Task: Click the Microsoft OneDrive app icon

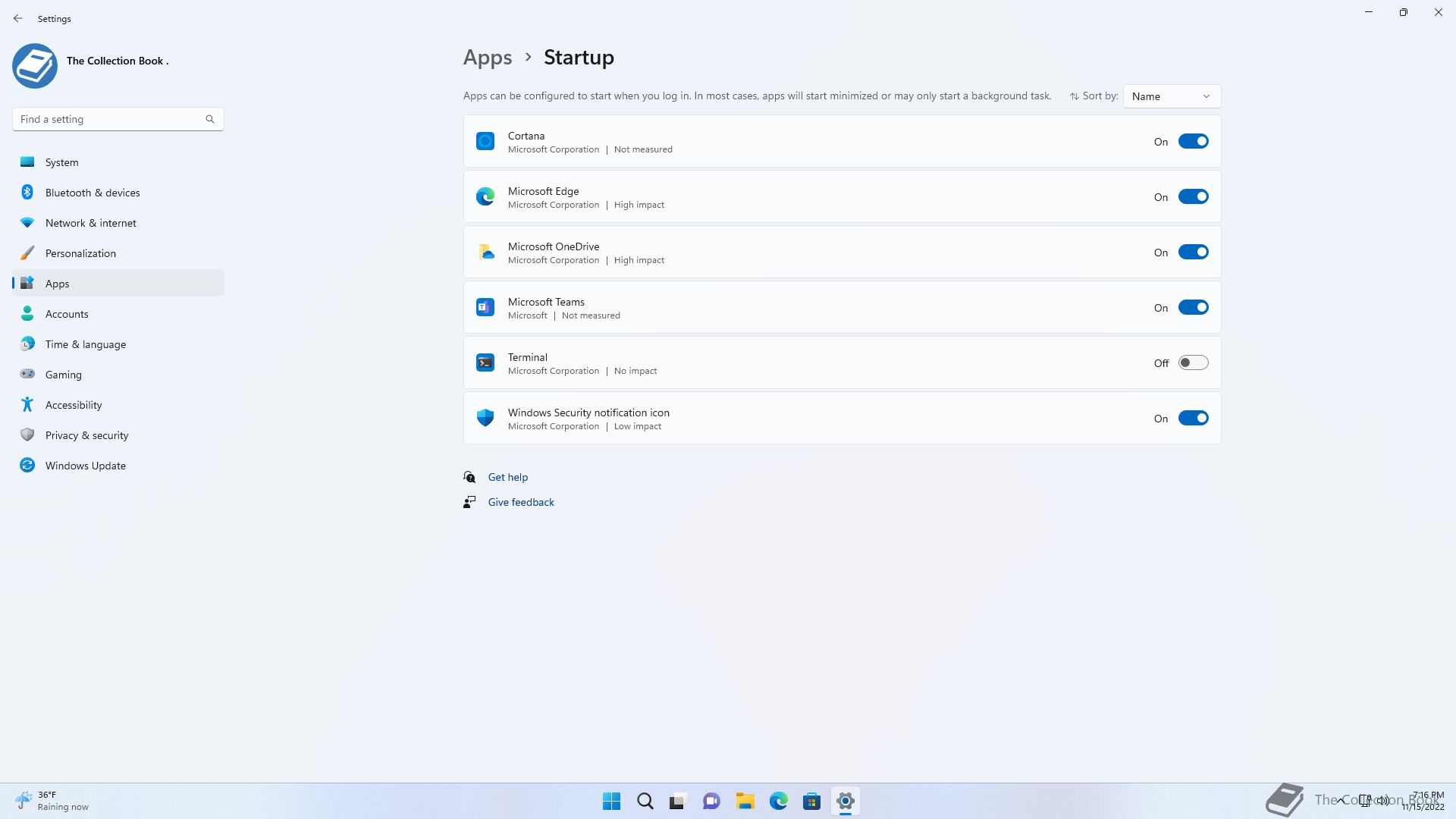Action: [x=485, y=252]
